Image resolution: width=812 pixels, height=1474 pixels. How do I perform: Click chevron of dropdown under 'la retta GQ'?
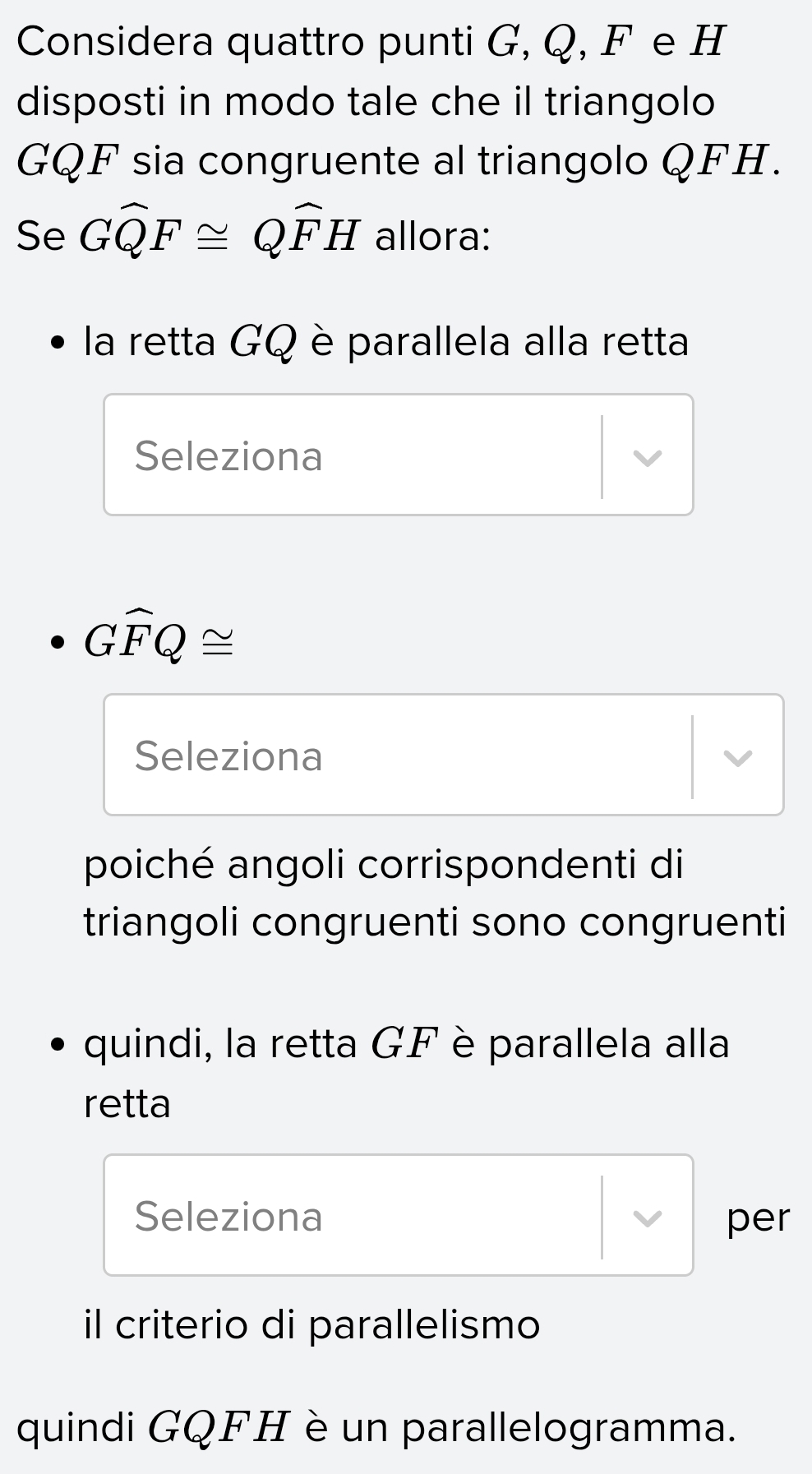pyautogui.click(x=648, y=457)
